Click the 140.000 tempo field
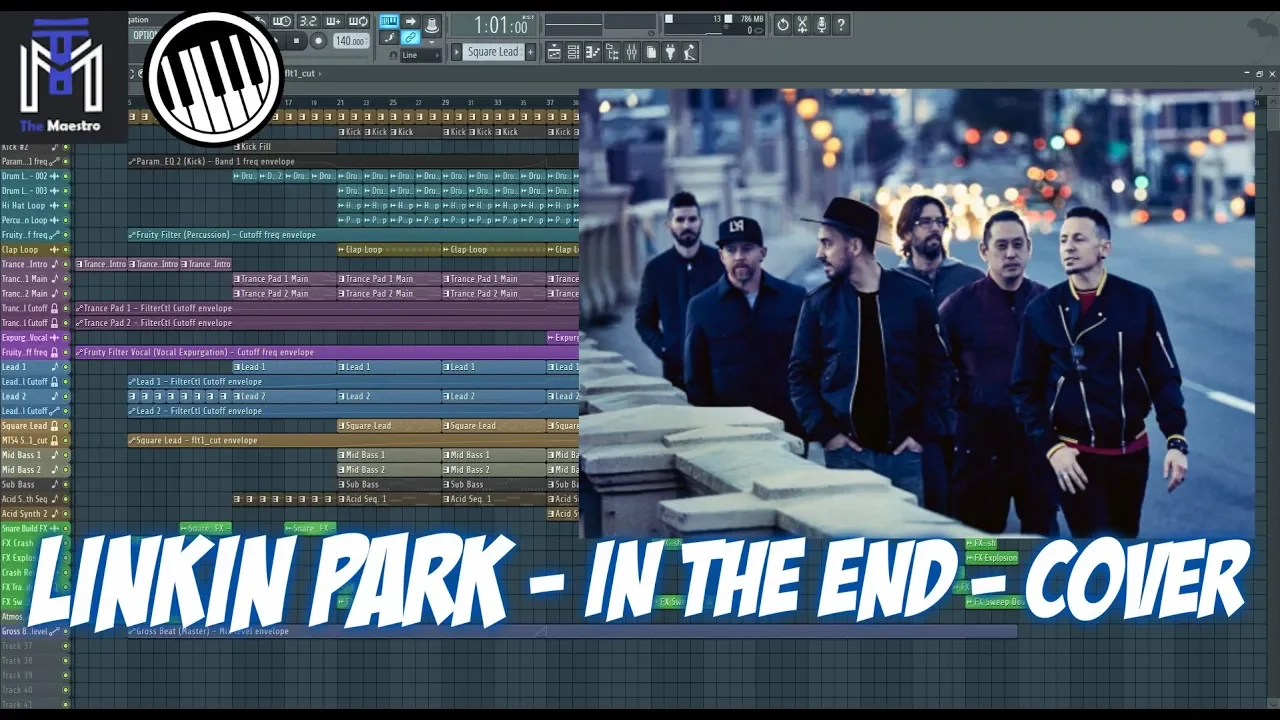 click(351, 41)
